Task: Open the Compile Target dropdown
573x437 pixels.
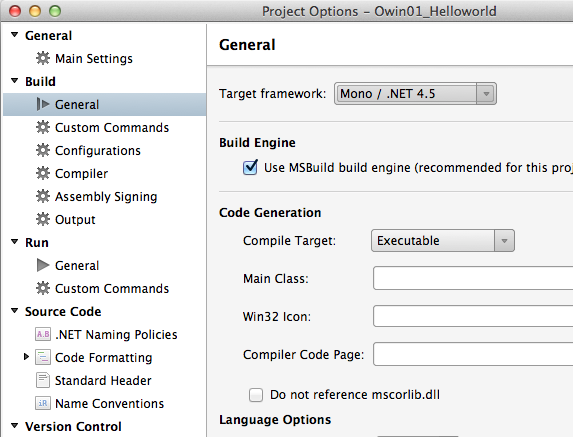Action: coord(443,241)
